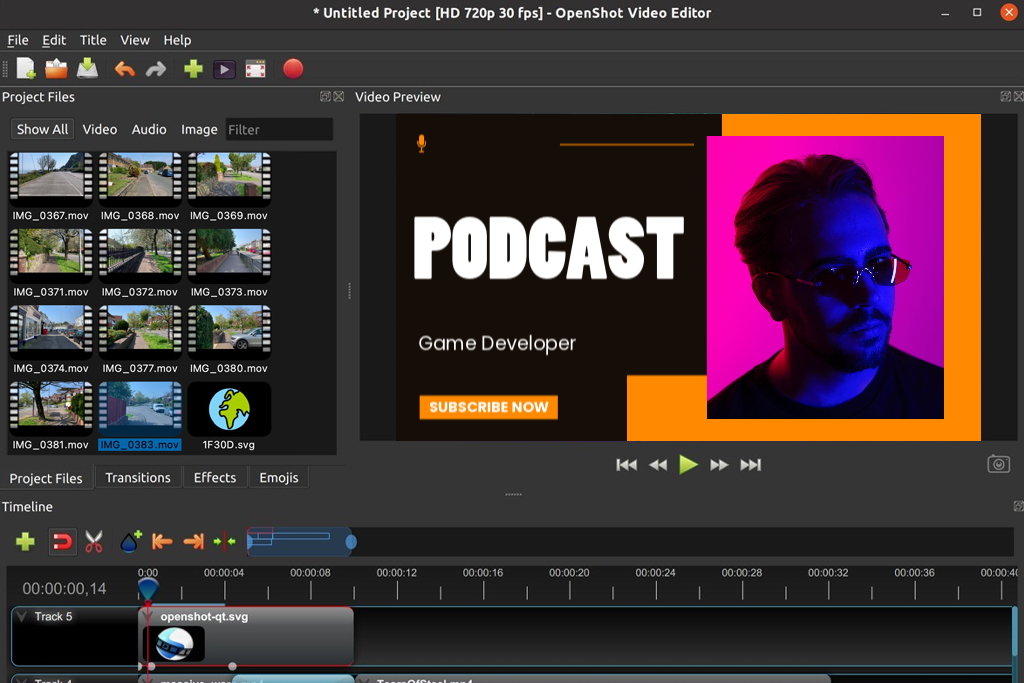Save project using the download arrow icon
Viewport: 1024px width, 683px height.
[x=87, y=69]
